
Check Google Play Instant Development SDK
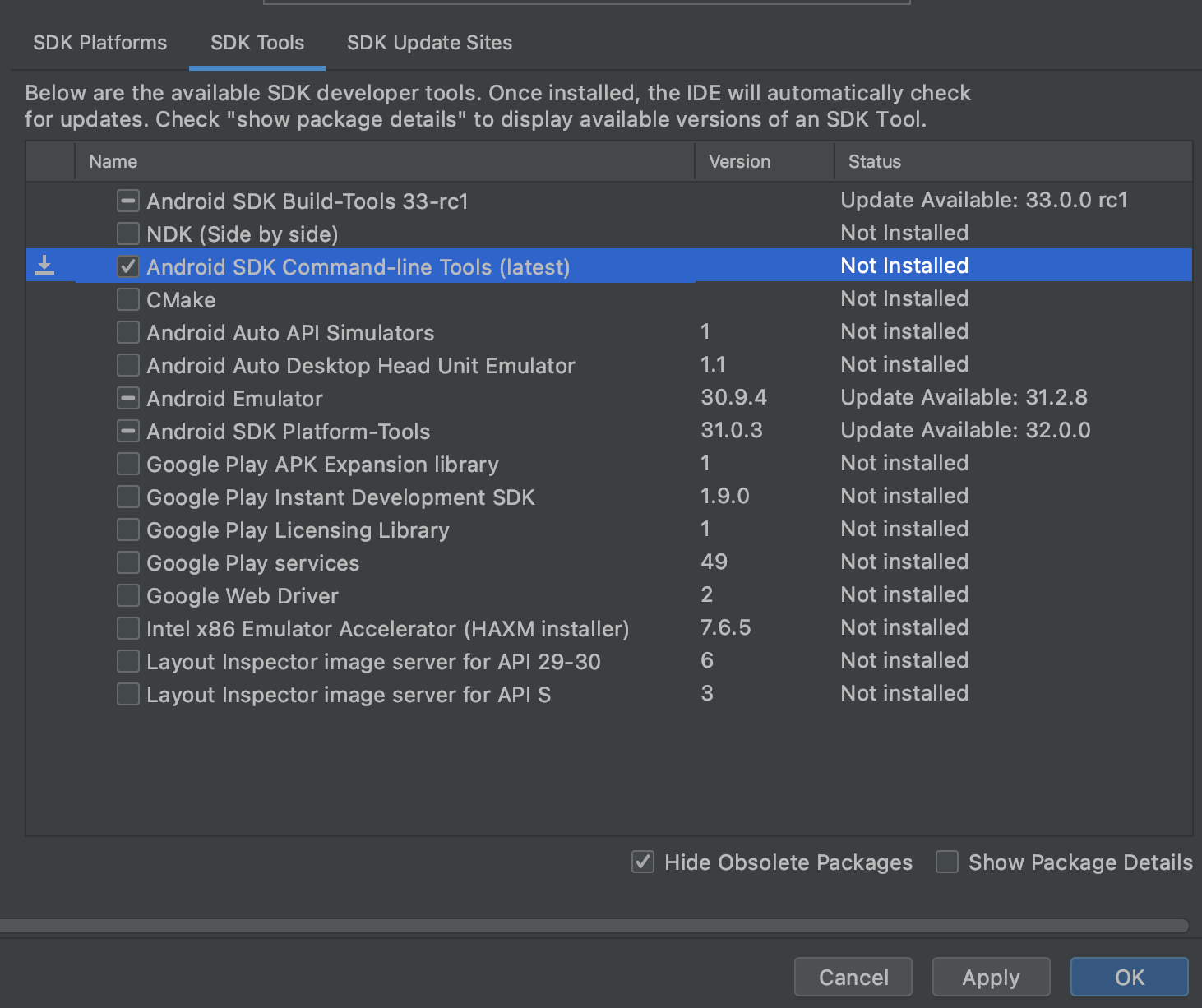[x=127, y=497]
